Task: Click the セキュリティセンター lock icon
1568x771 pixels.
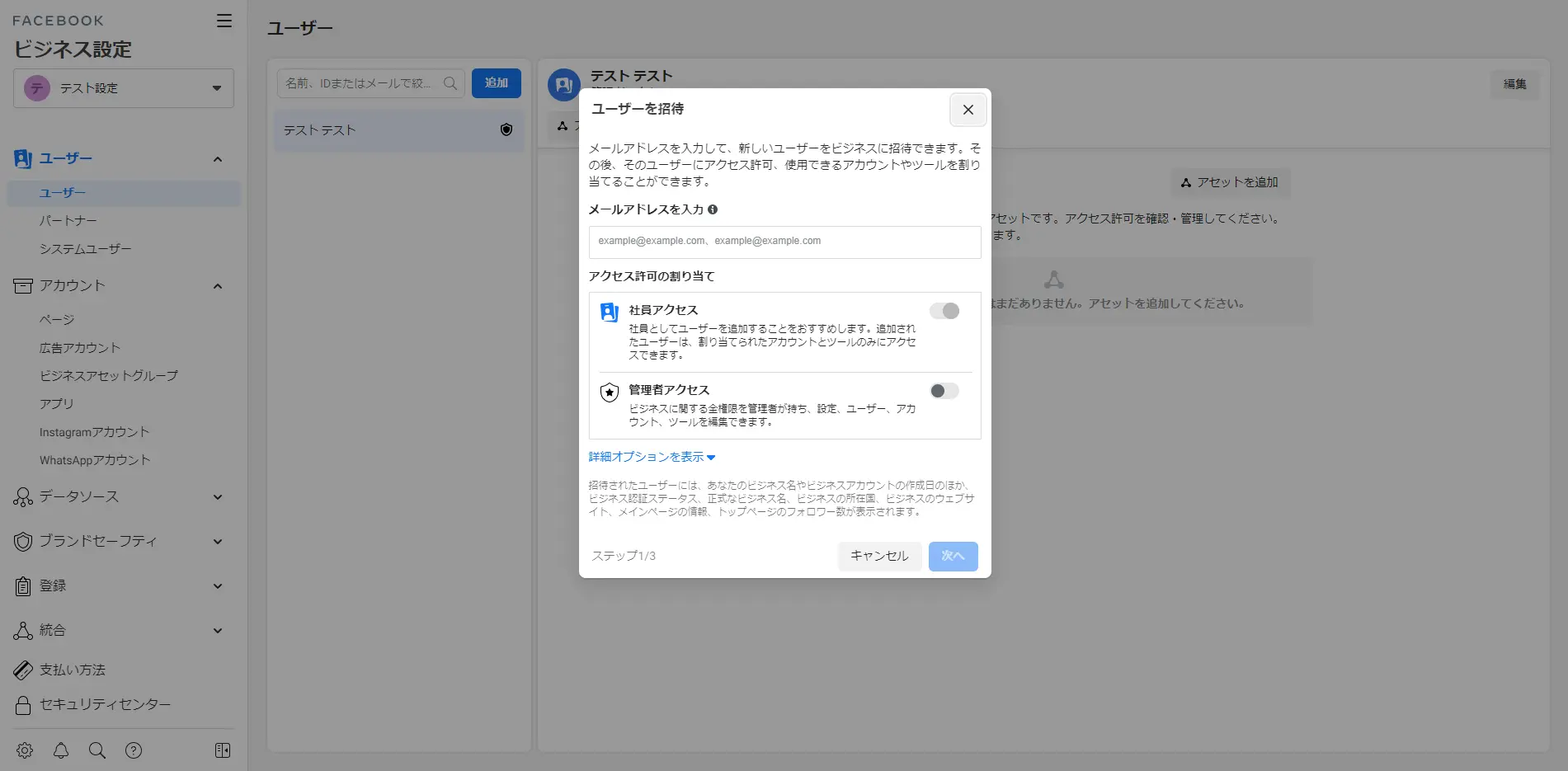Action: click(23, 705)
